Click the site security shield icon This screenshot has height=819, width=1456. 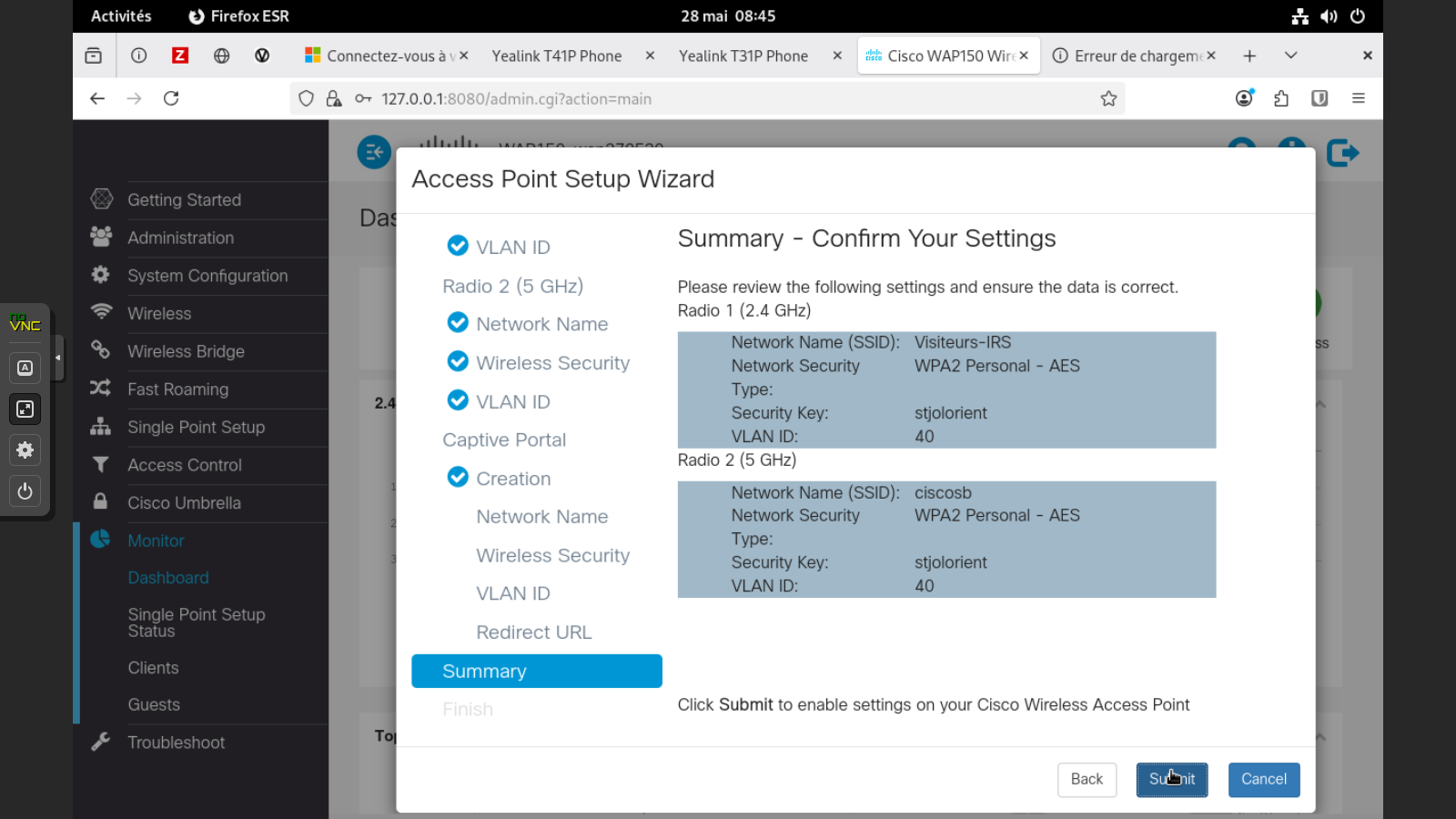(307, 98)
